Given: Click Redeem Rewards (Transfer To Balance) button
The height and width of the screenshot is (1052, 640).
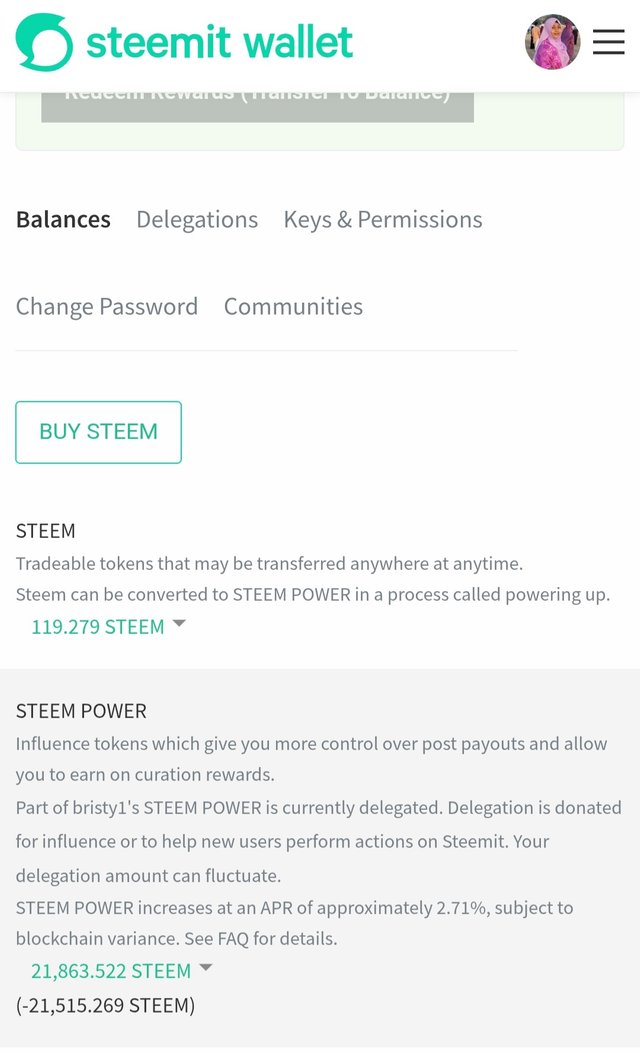Looking at the screenshot, I should (x=258, y=107).
